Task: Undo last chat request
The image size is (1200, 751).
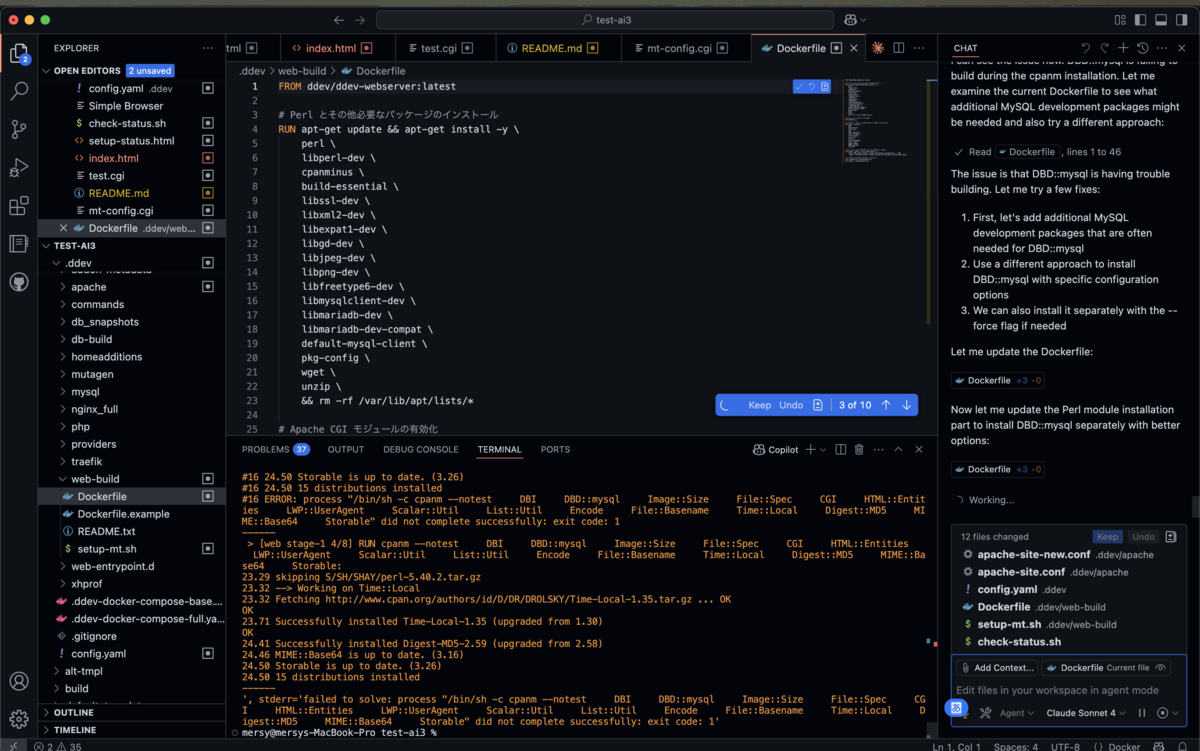Action: (1086, 48)
